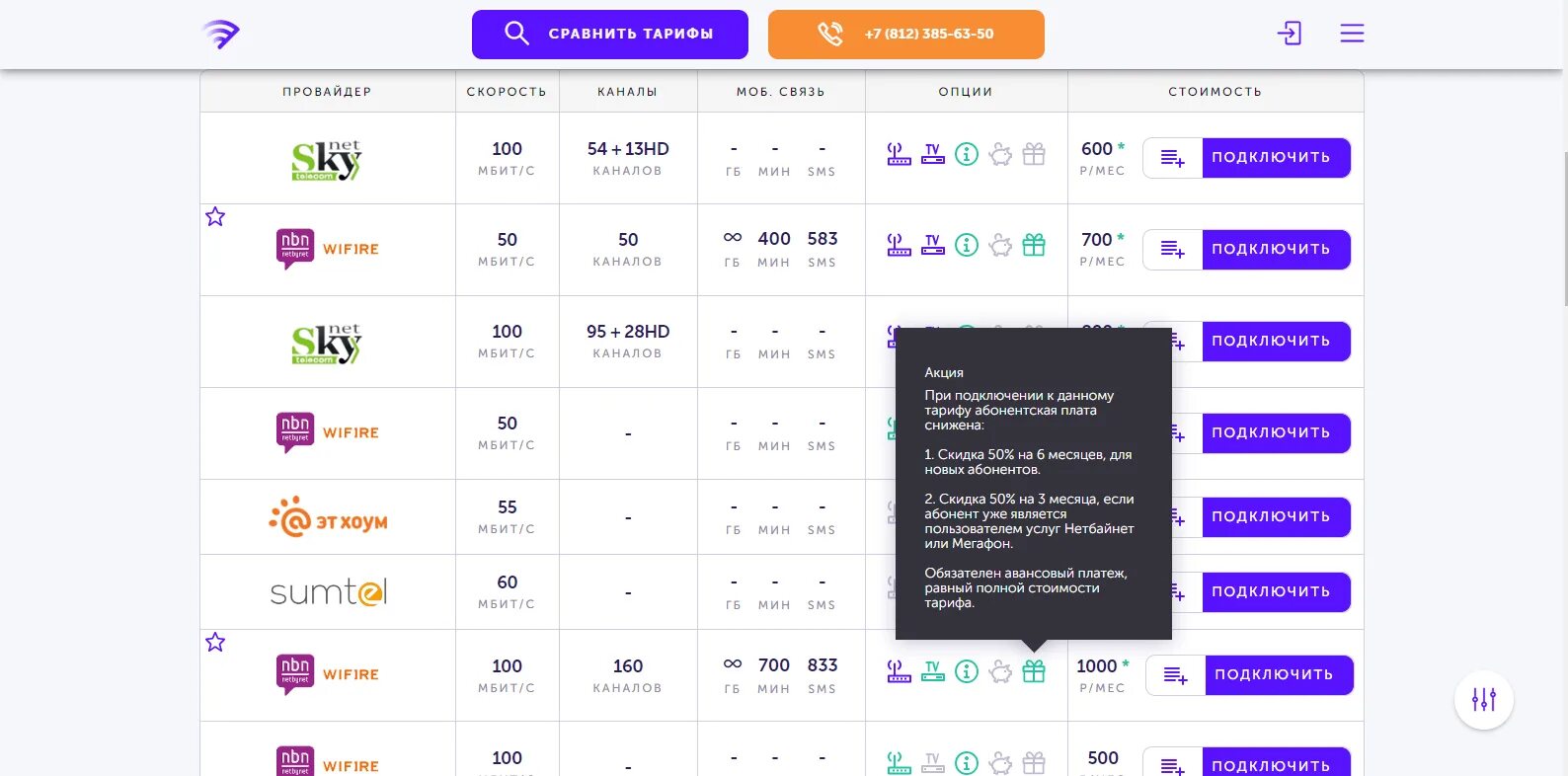
Task: Click Подключить for the 1000 ₽ Wifire tariff
Action: (1279, 675)
